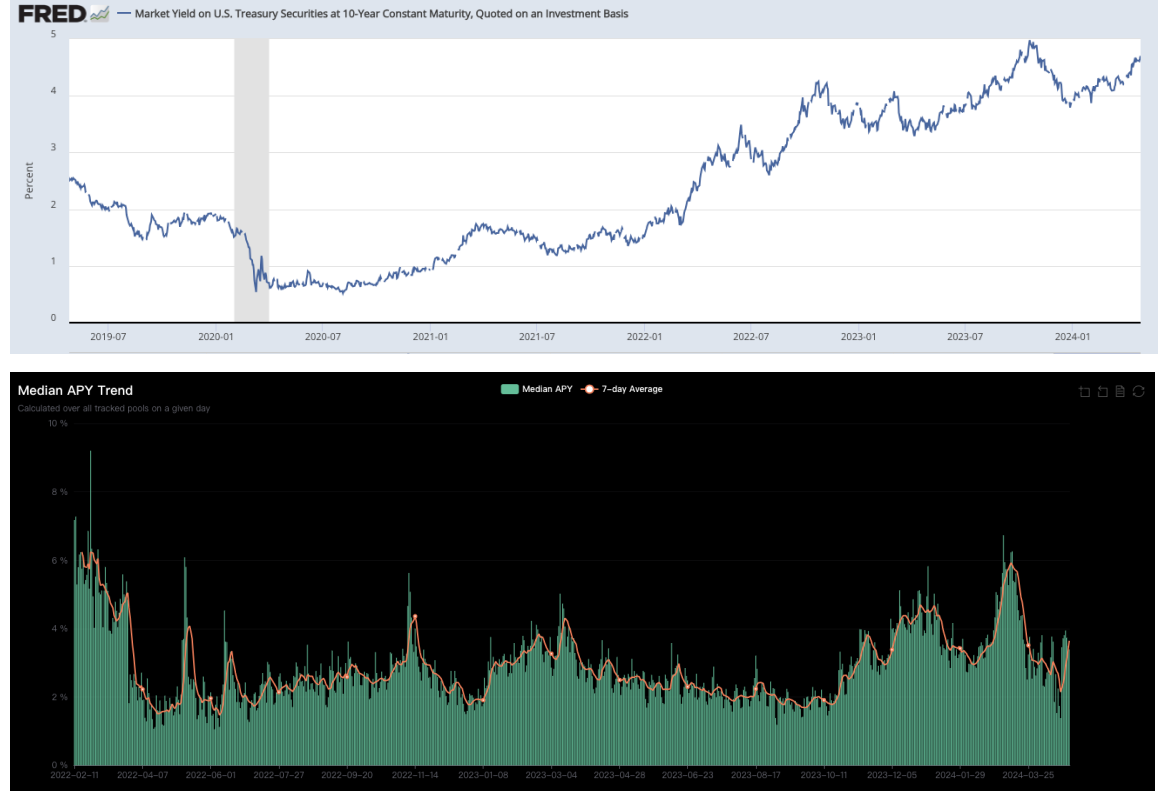The width and height of the screenshot is (1161, 794).
Task: Click the Percent y-axis title
Action: click(29, 180)
